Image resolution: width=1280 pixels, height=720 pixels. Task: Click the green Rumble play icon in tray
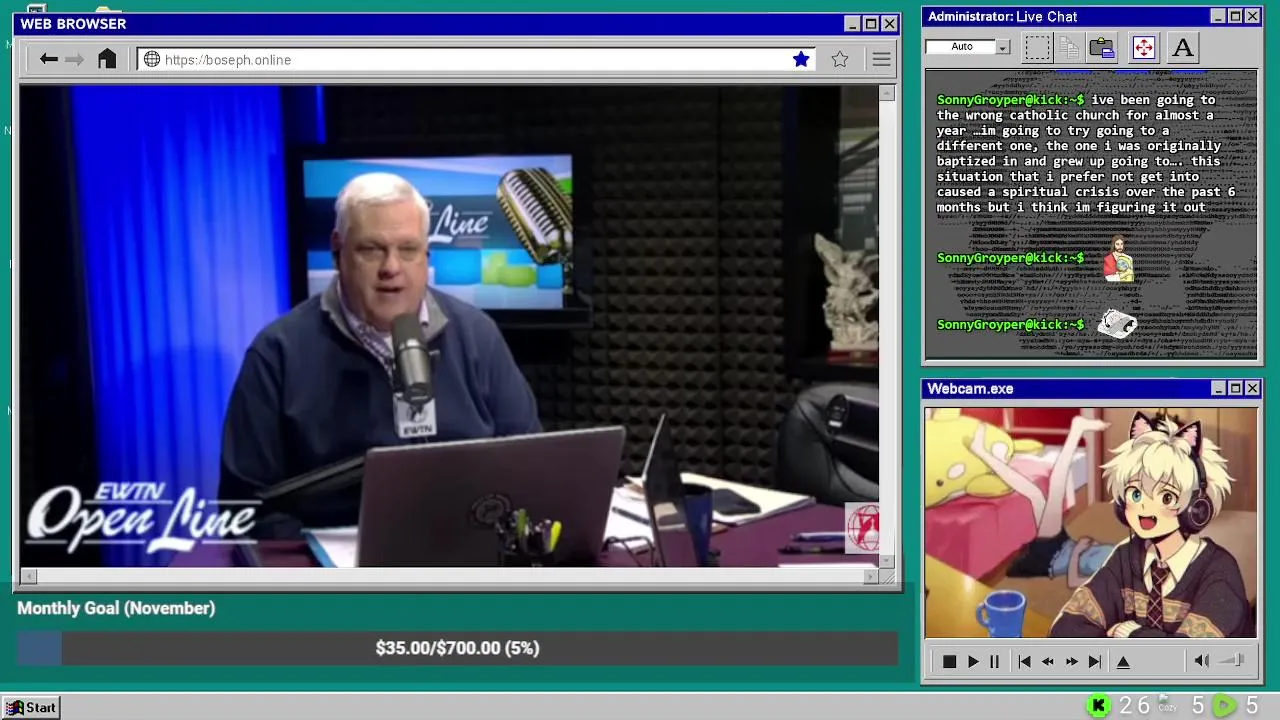[1224, 706]
